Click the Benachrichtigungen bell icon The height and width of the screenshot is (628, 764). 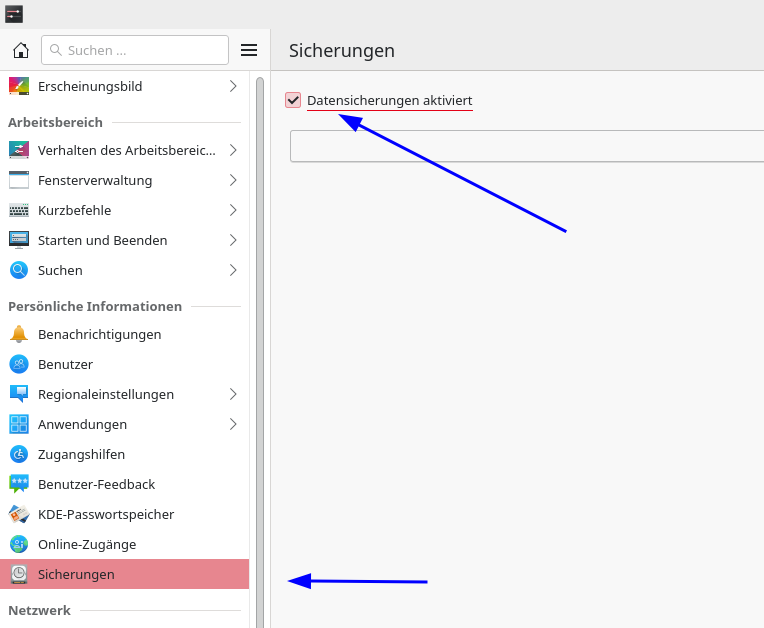19,334
